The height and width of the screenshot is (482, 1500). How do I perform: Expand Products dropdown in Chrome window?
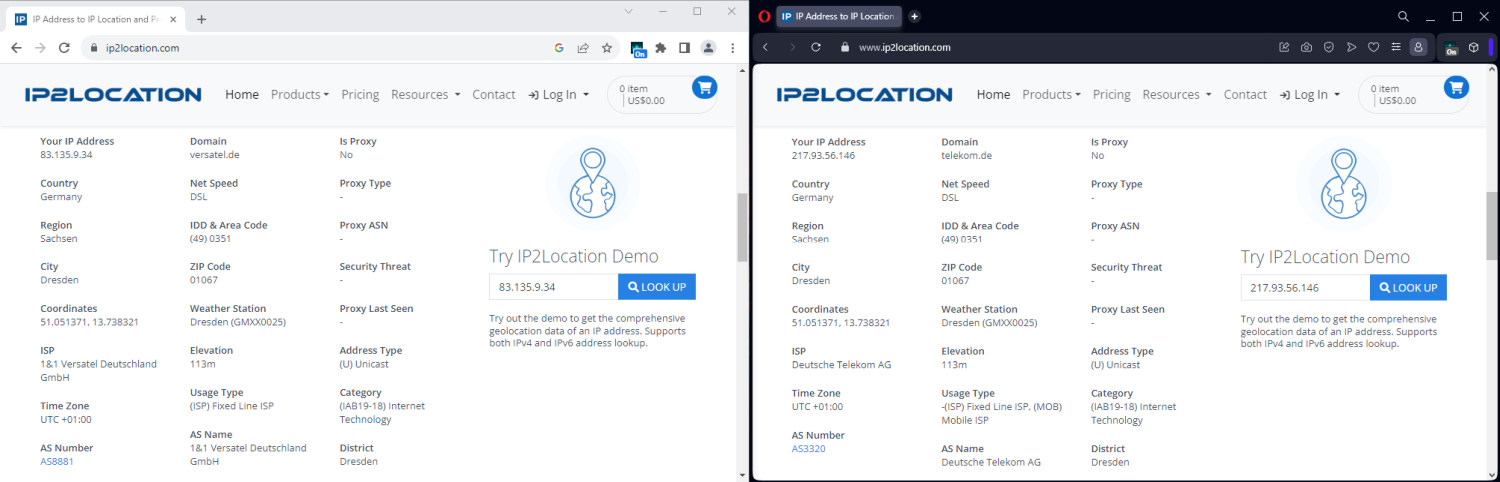[x=300, y=94]
